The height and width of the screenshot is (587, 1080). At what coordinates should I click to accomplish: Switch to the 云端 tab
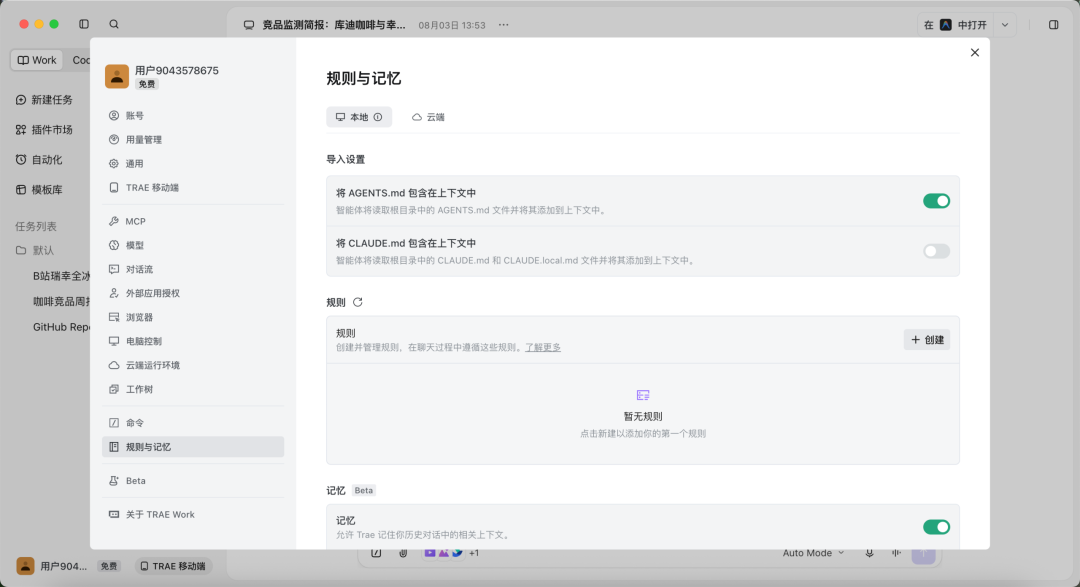428,117
